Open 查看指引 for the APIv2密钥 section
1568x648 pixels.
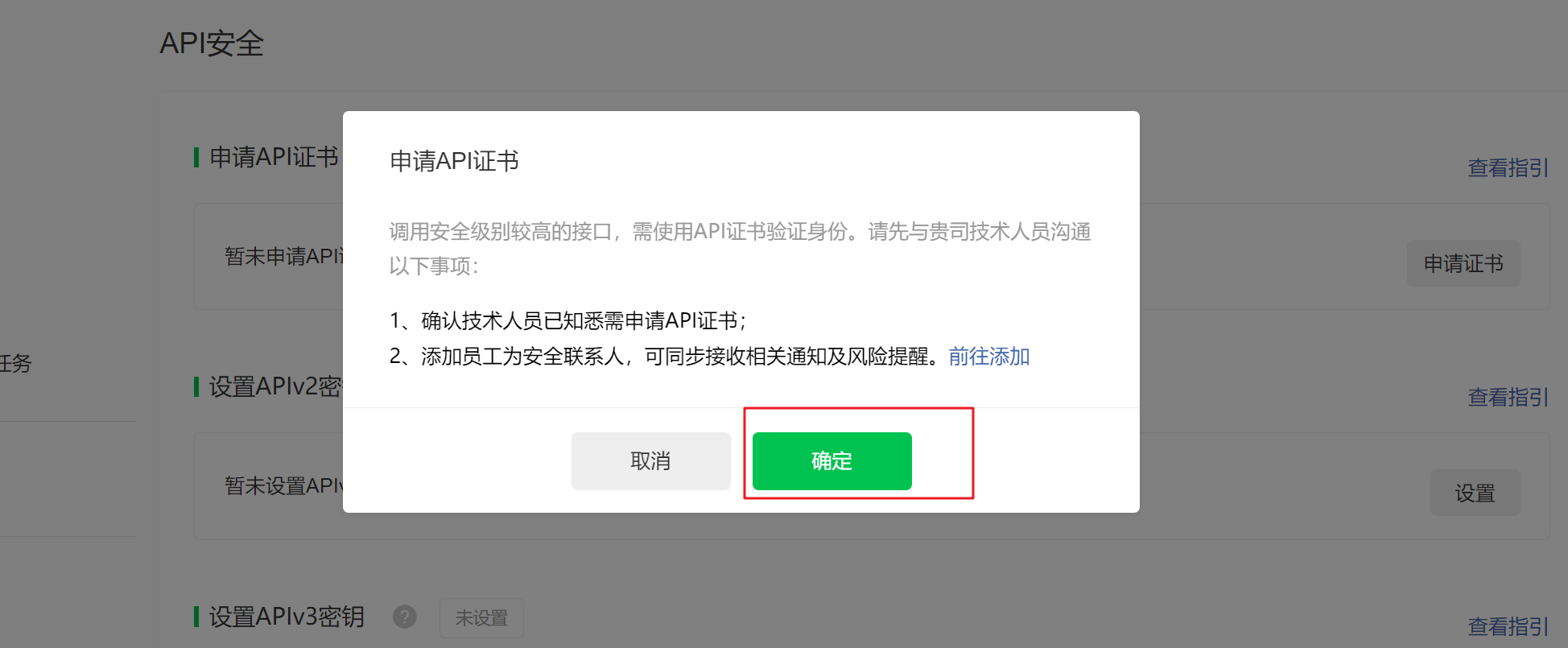point(1508,397)
